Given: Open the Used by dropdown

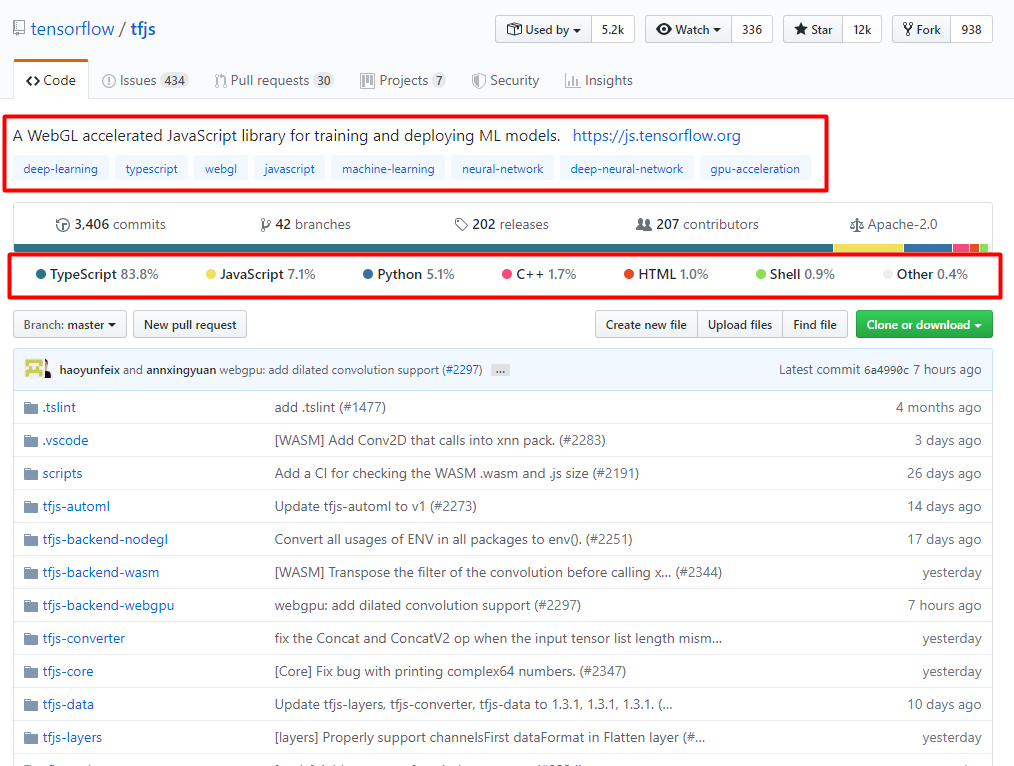Looking at the screenshot, I should [x=543, y=30].
